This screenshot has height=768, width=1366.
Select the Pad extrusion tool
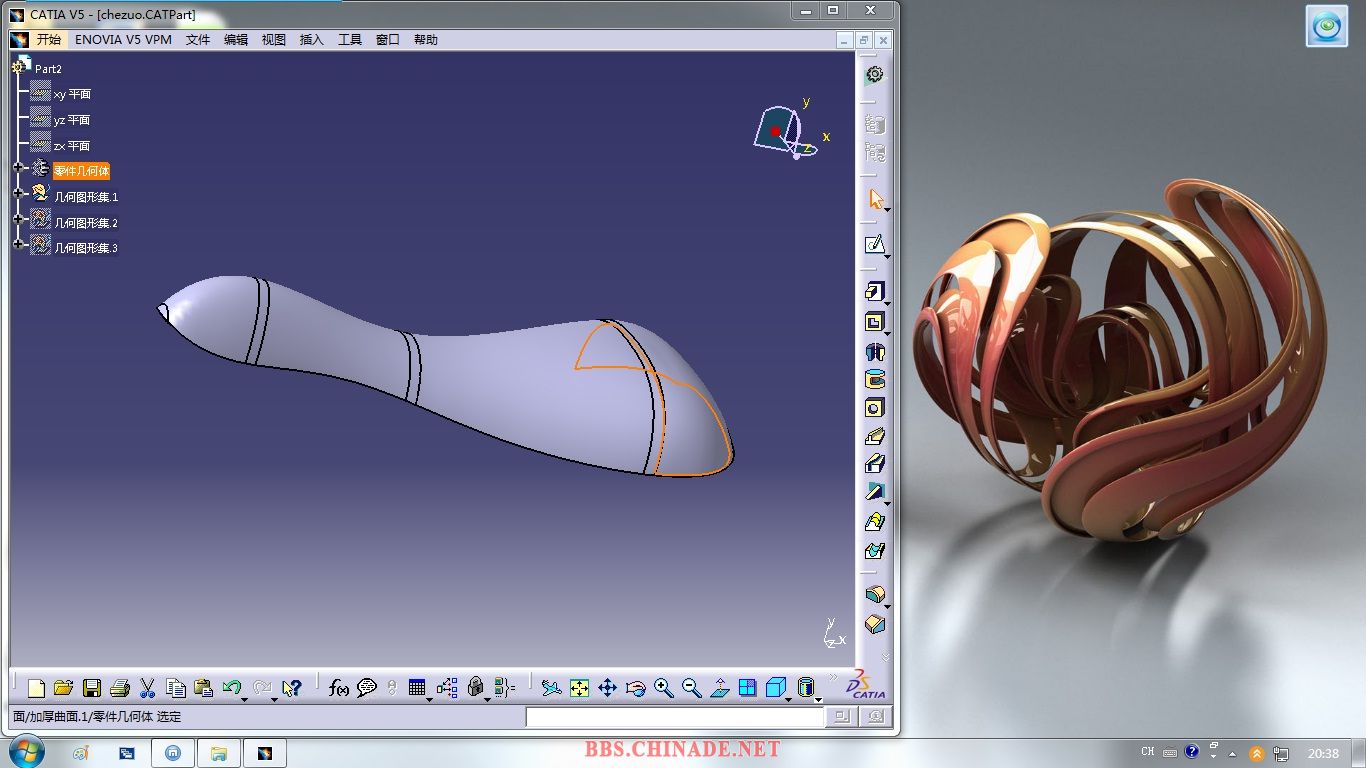click(x=874, y=292)
